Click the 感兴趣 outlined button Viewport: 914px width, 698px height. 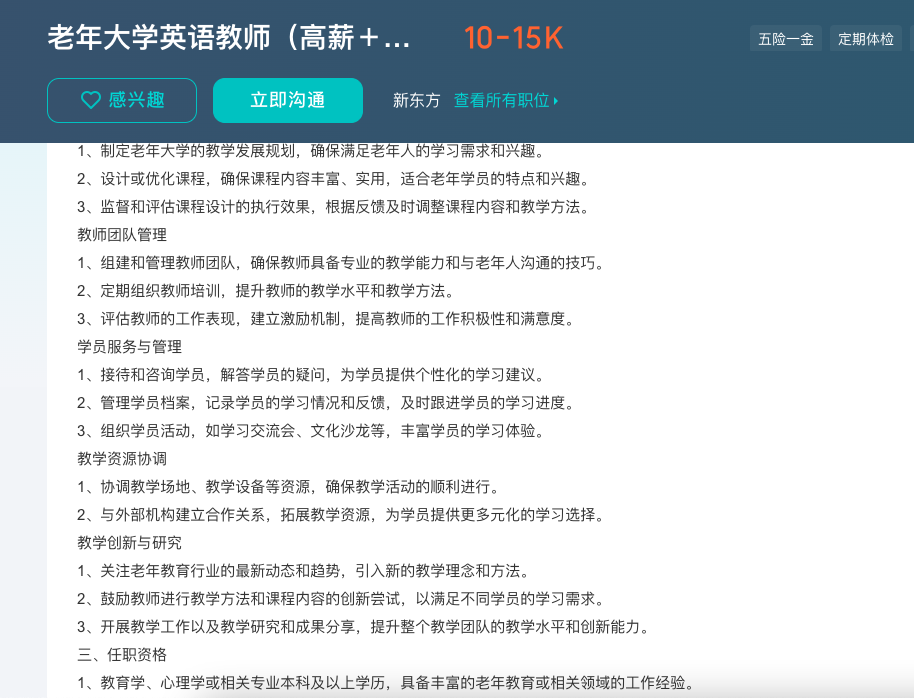tap(121, 100)
